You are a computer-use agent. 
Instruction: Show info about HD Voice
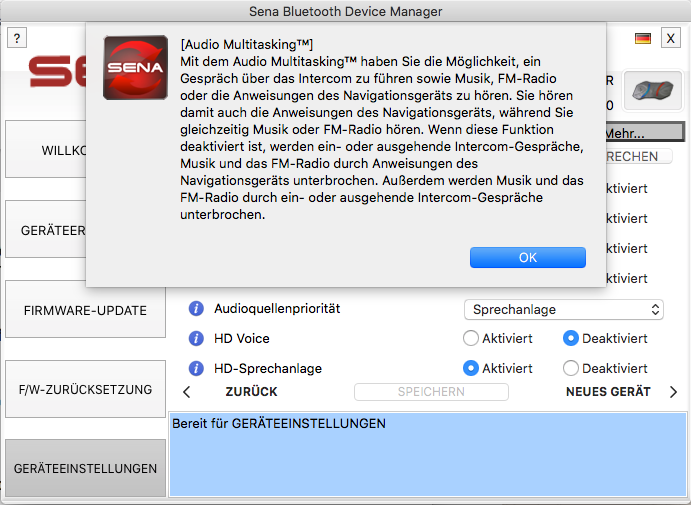[x=197, y=339]
